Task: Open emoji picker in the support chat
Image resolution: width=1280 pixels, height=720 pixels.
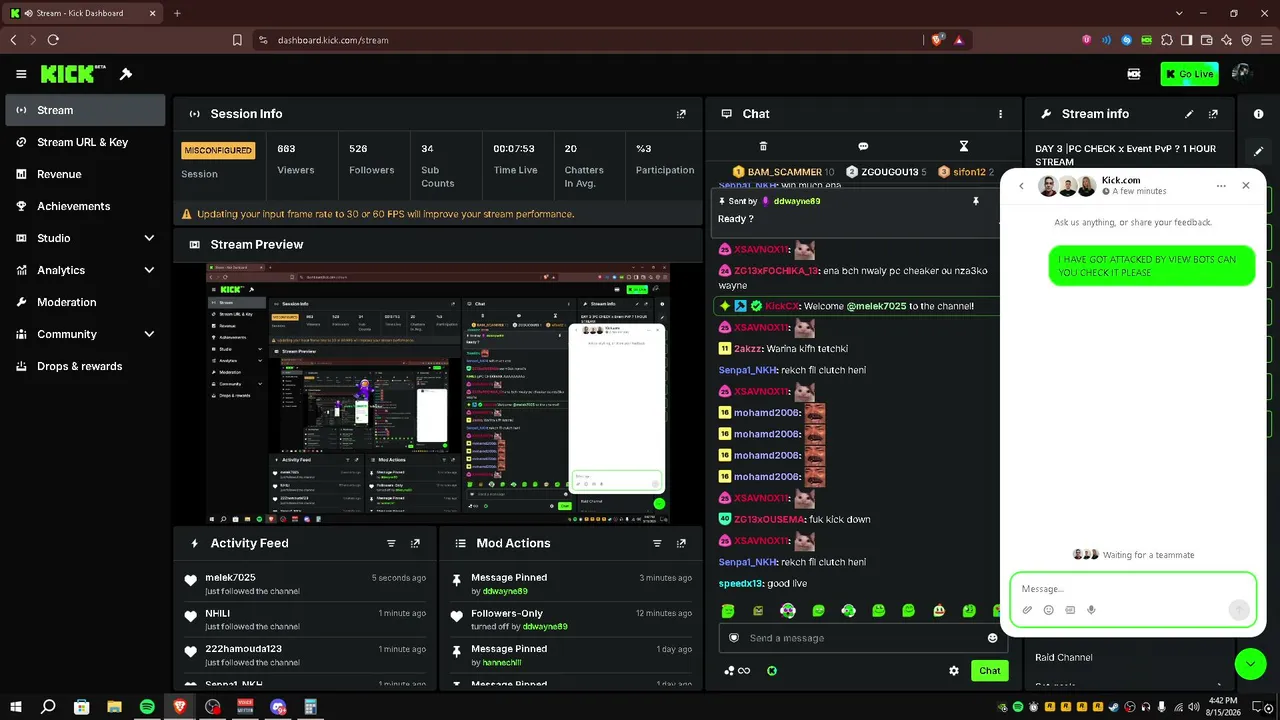Action: (x=1048, y=610)
